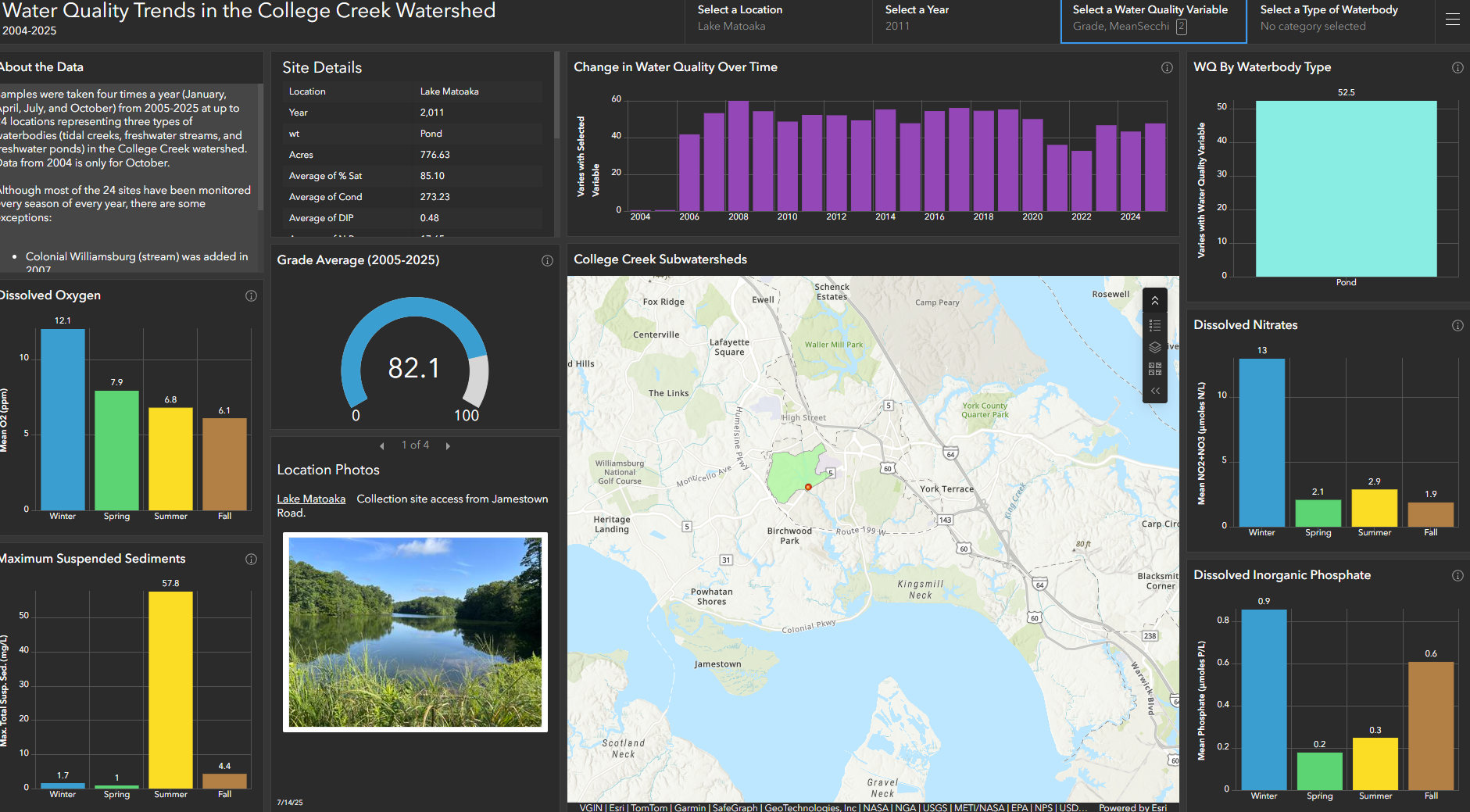Follow the Lake Matoaka photo link
Image resolution: width=1470 pixels, height=812 pixels.
(x=311, y=499)
